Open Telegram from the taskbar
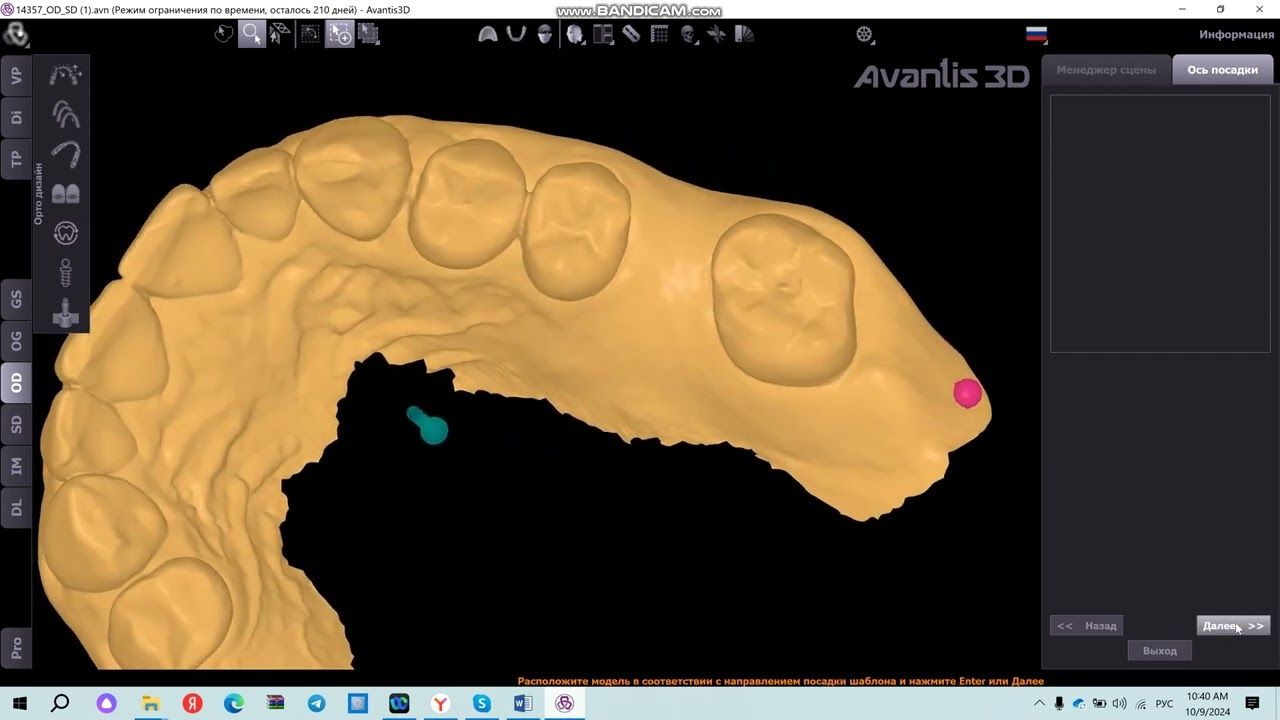This screenshot has height=720, width=1280. click(316, 704)
